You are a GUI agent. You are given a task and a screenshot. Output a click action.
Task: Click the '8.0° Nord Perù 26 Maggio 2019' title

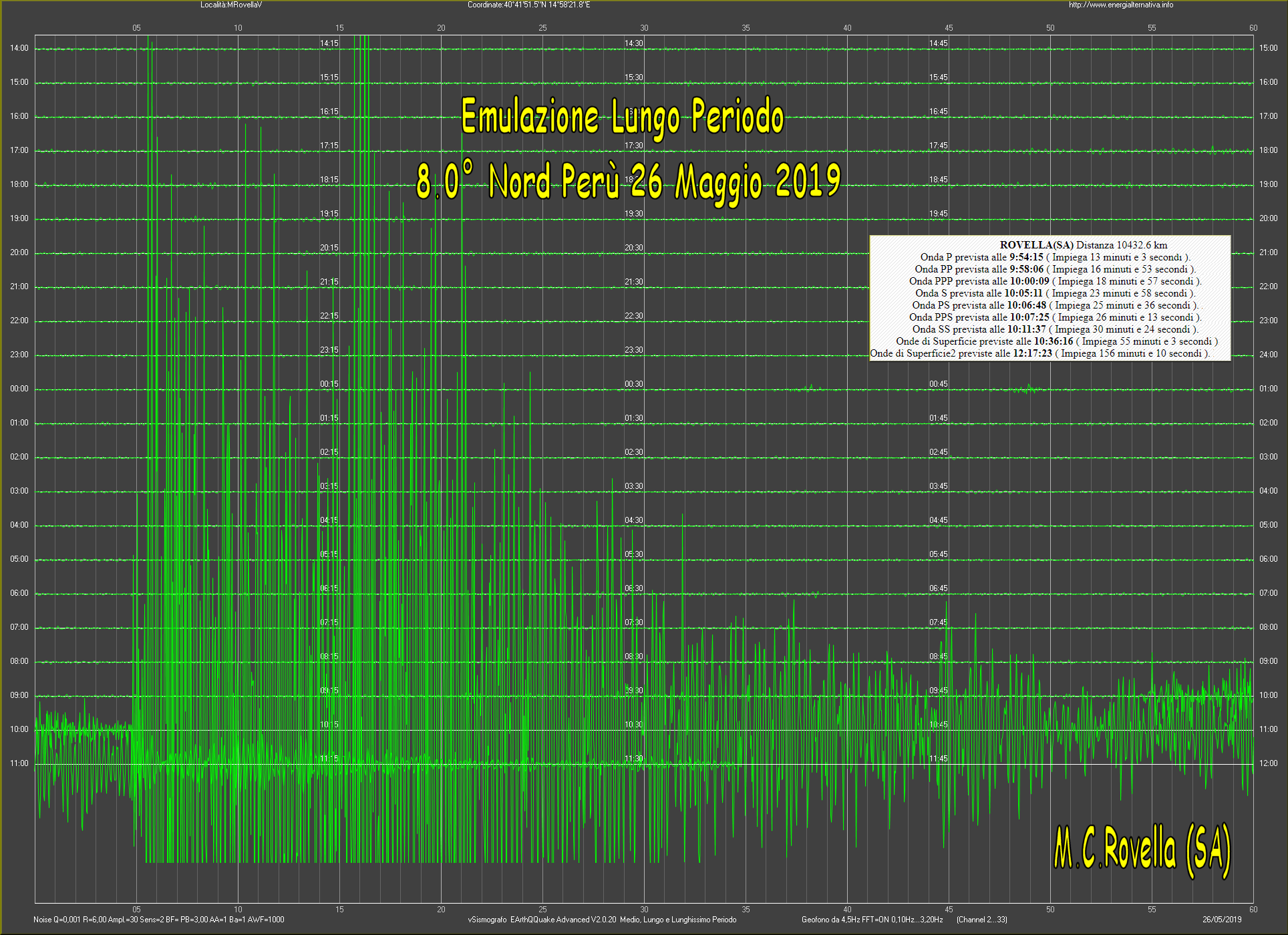(628, 181)
